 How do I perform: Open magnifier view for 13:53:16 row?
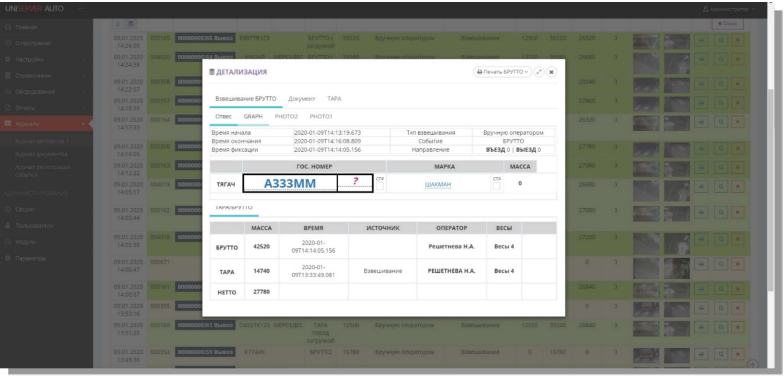click(x=720, y=308)
